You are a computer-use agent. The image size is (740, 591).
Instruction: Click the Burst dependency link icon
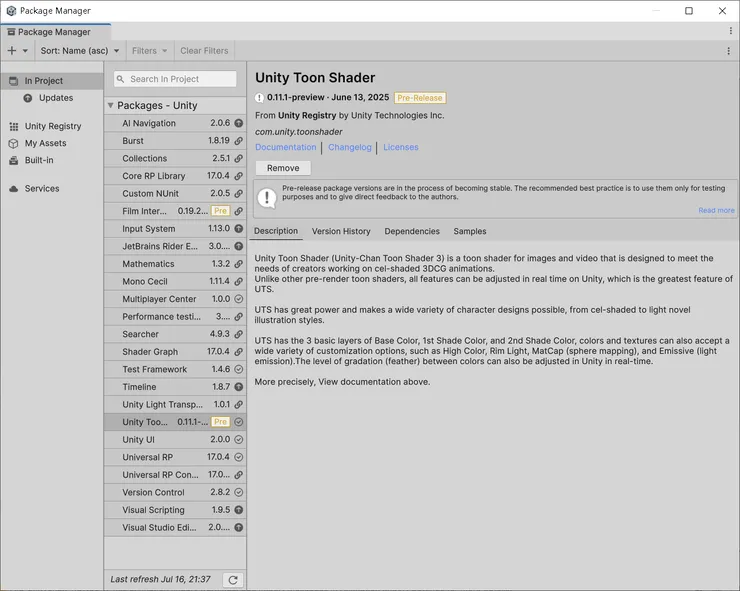tap(239, 141)
